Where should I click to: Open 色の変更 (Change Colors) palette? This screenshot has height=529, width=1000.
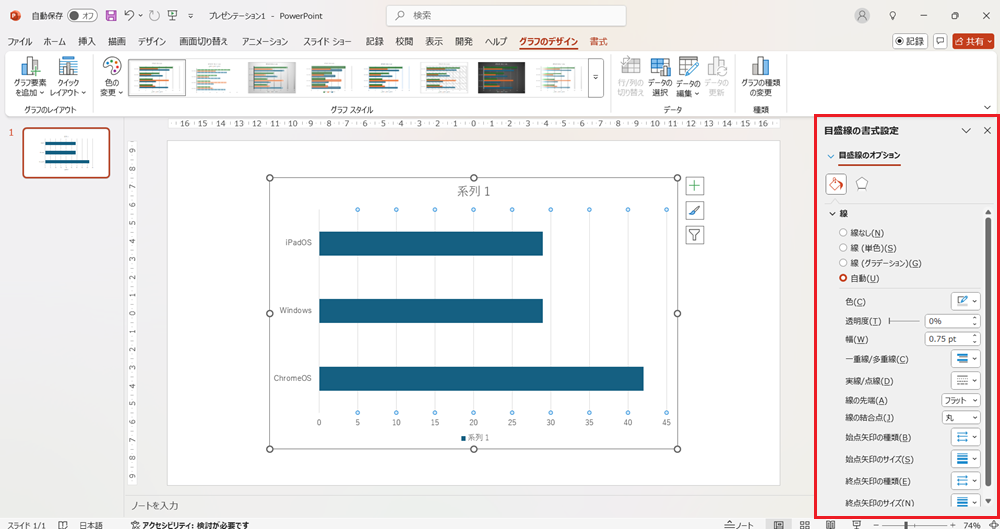coord(112,77)
